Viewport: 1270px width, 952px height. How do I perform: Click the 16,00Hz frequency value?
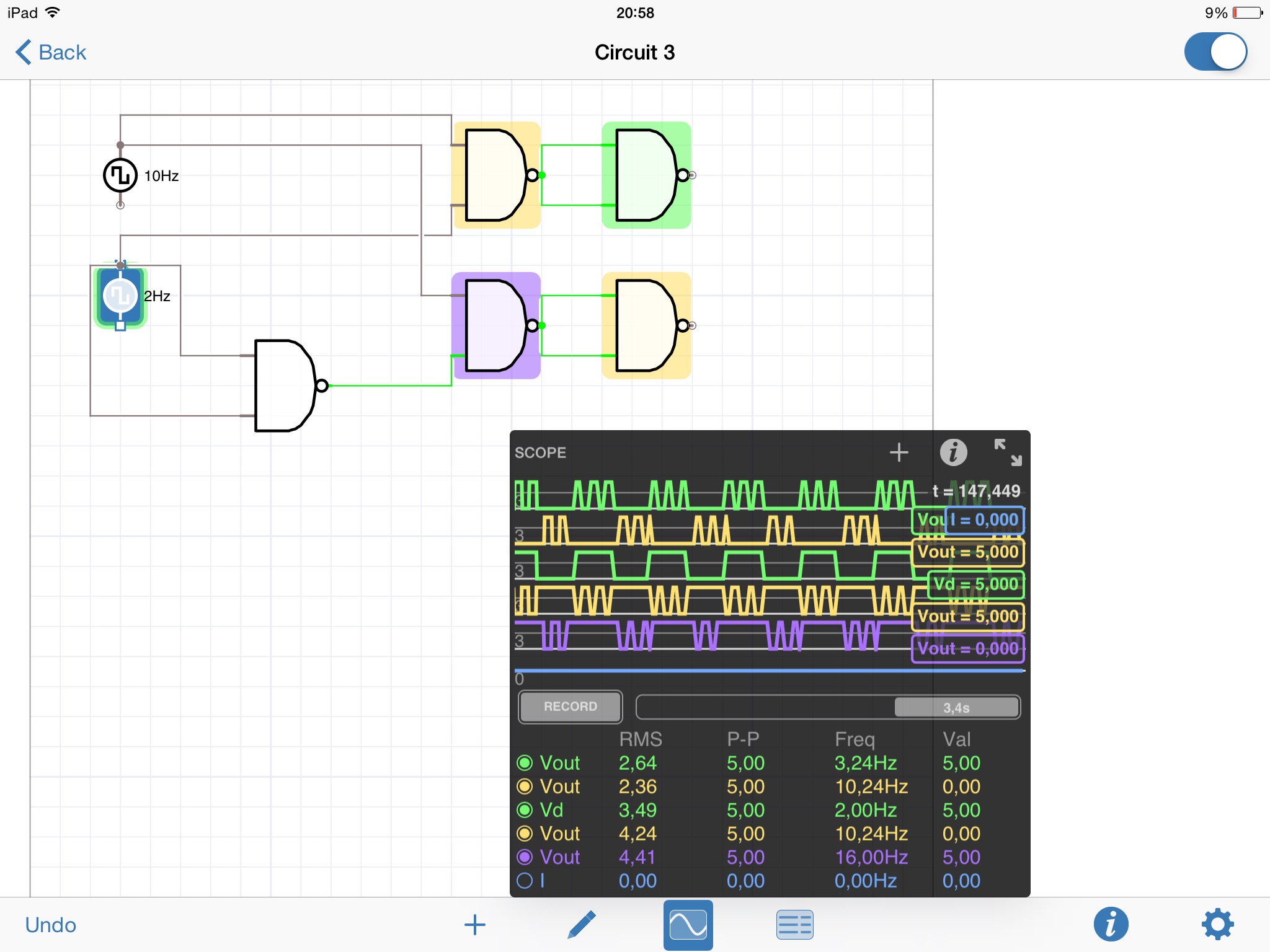(x=871, y=857)
